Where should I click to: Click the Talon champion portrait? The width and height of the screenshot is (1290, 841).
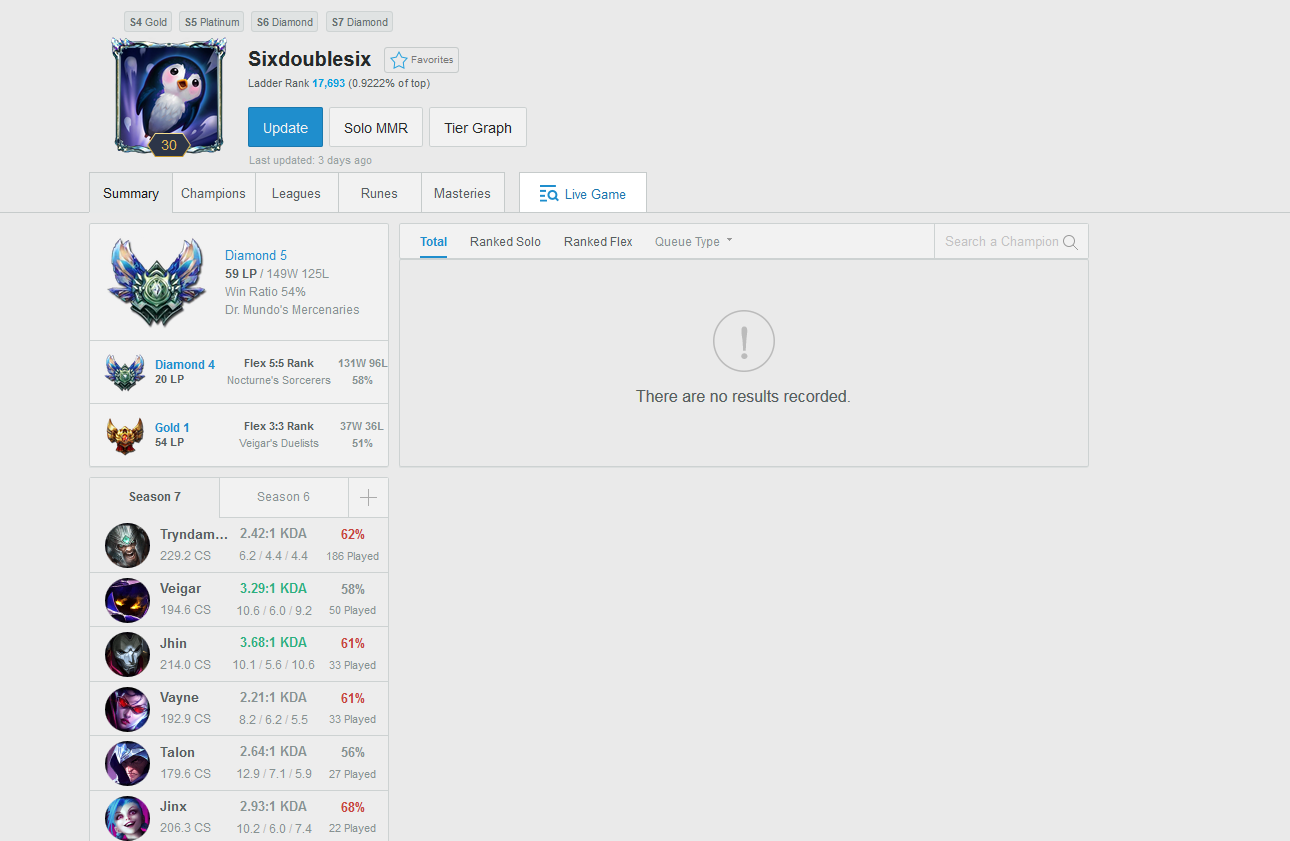pyautogui.click(x=127, y=763)
